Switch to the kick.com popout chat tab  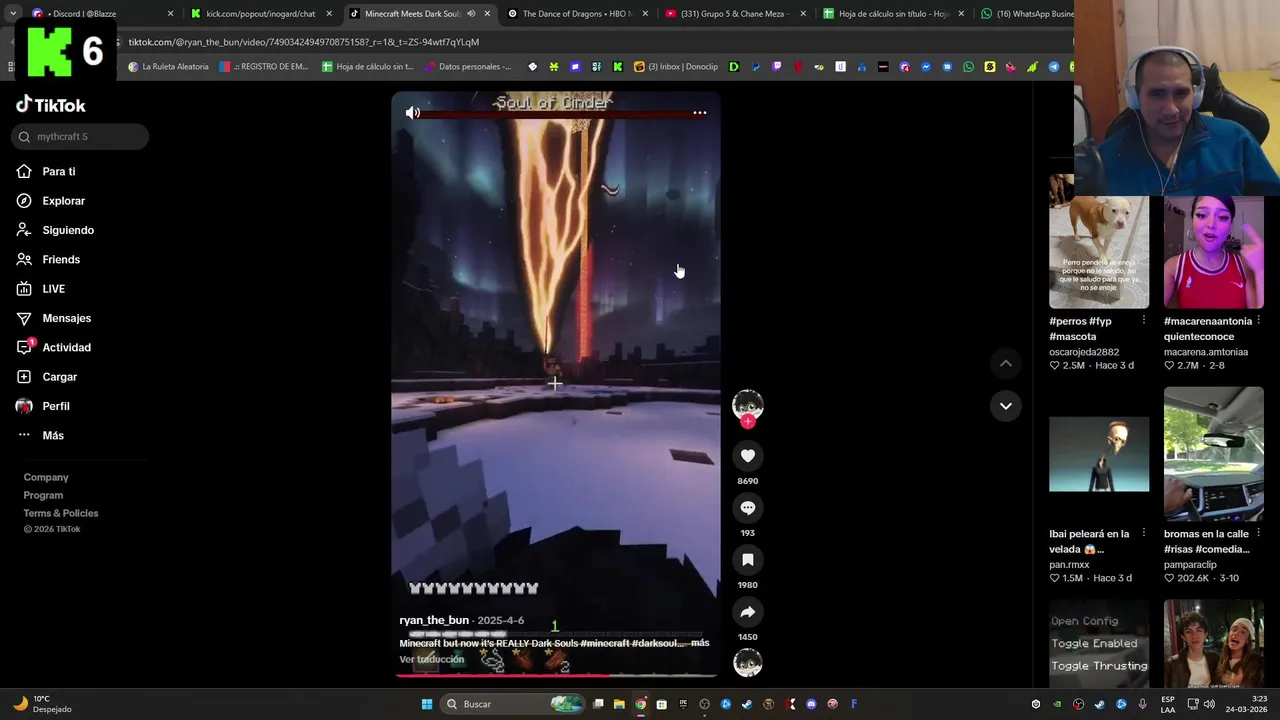260,14
